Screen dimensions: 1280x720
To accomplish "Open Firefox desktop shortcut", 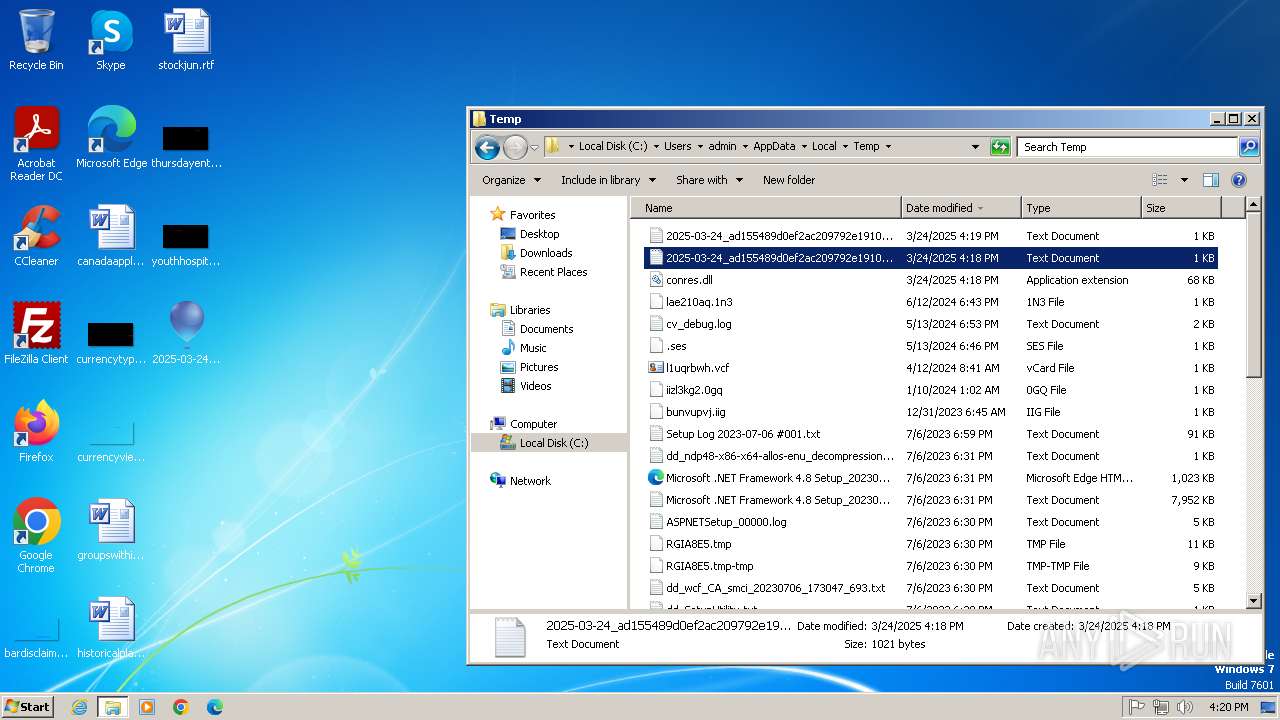I will pyautogui.click(x=36, y=432).
